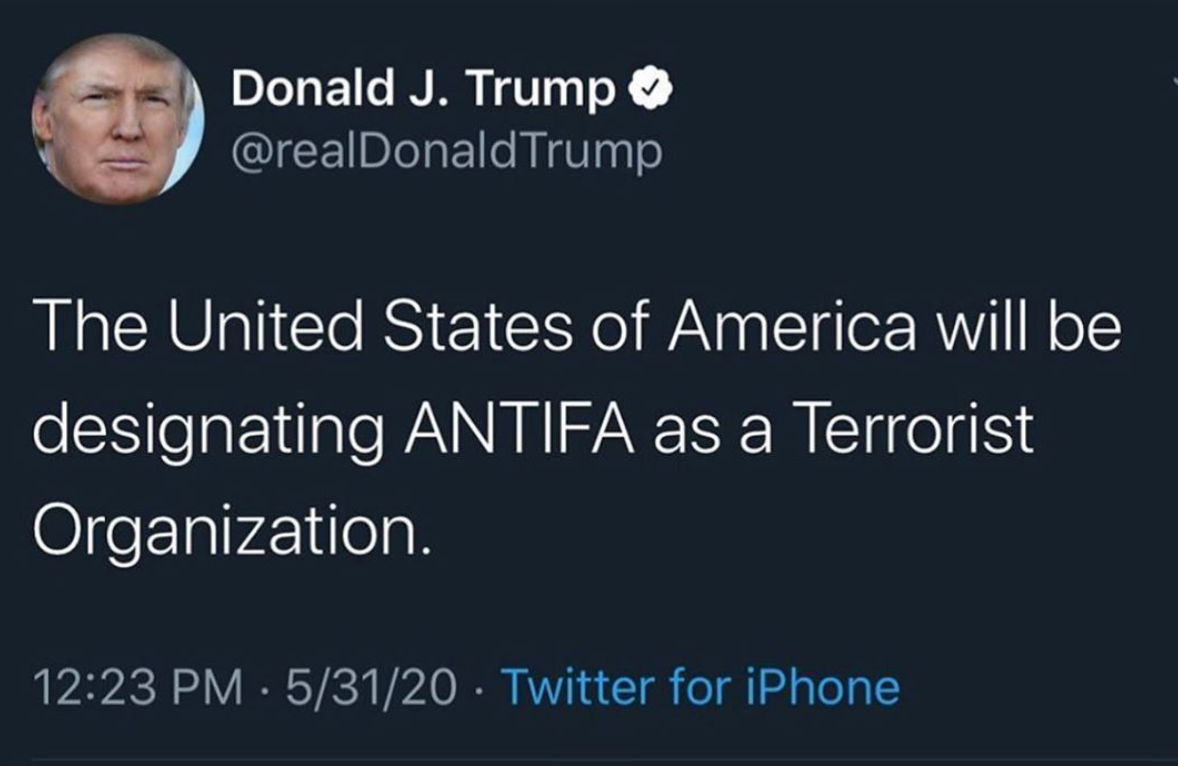Click the display name Donald J. Trump
The image size is (1178, 766).
click(x=423, y=93)
